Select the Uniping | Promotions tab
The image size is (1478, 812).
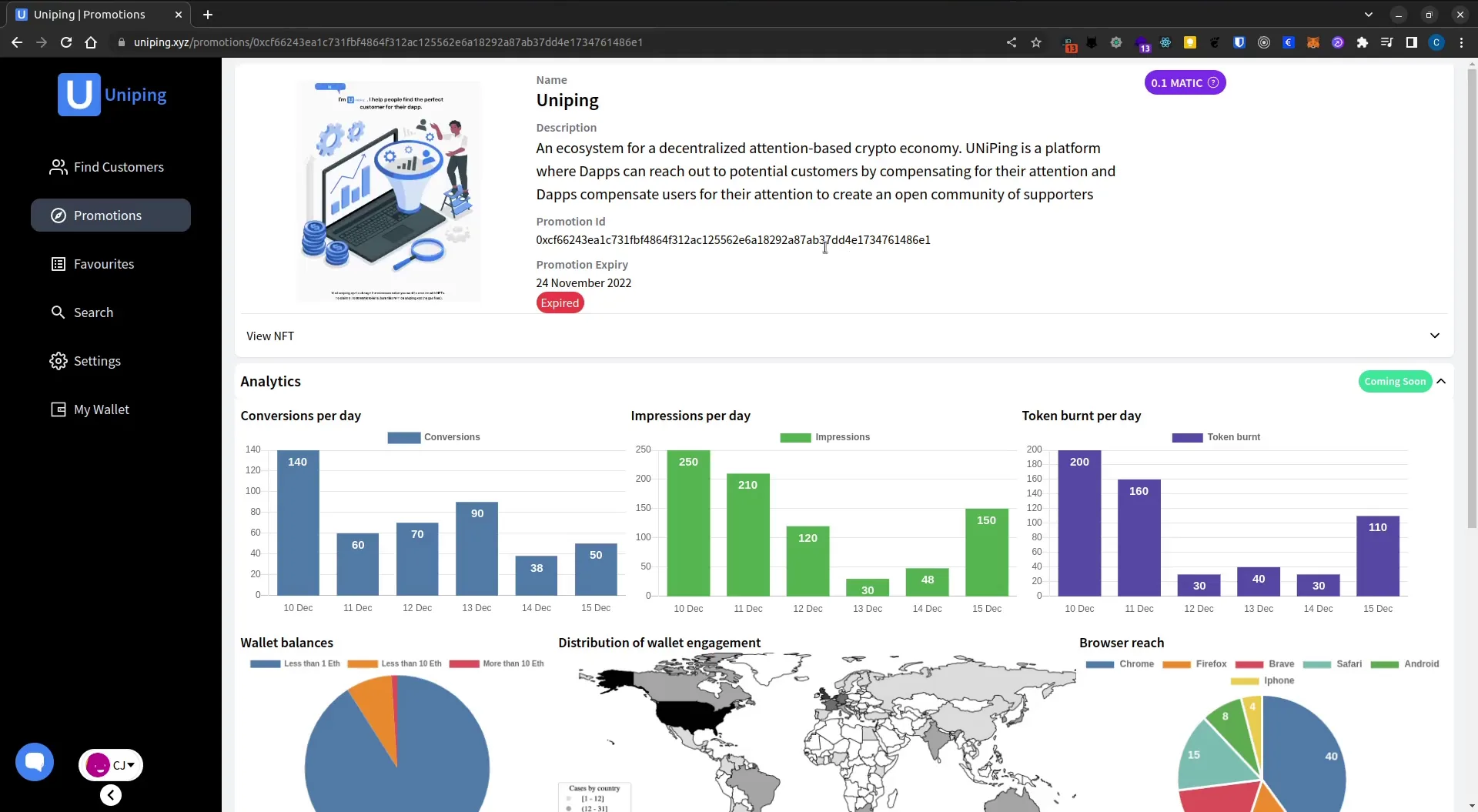[x=100, y=15]
